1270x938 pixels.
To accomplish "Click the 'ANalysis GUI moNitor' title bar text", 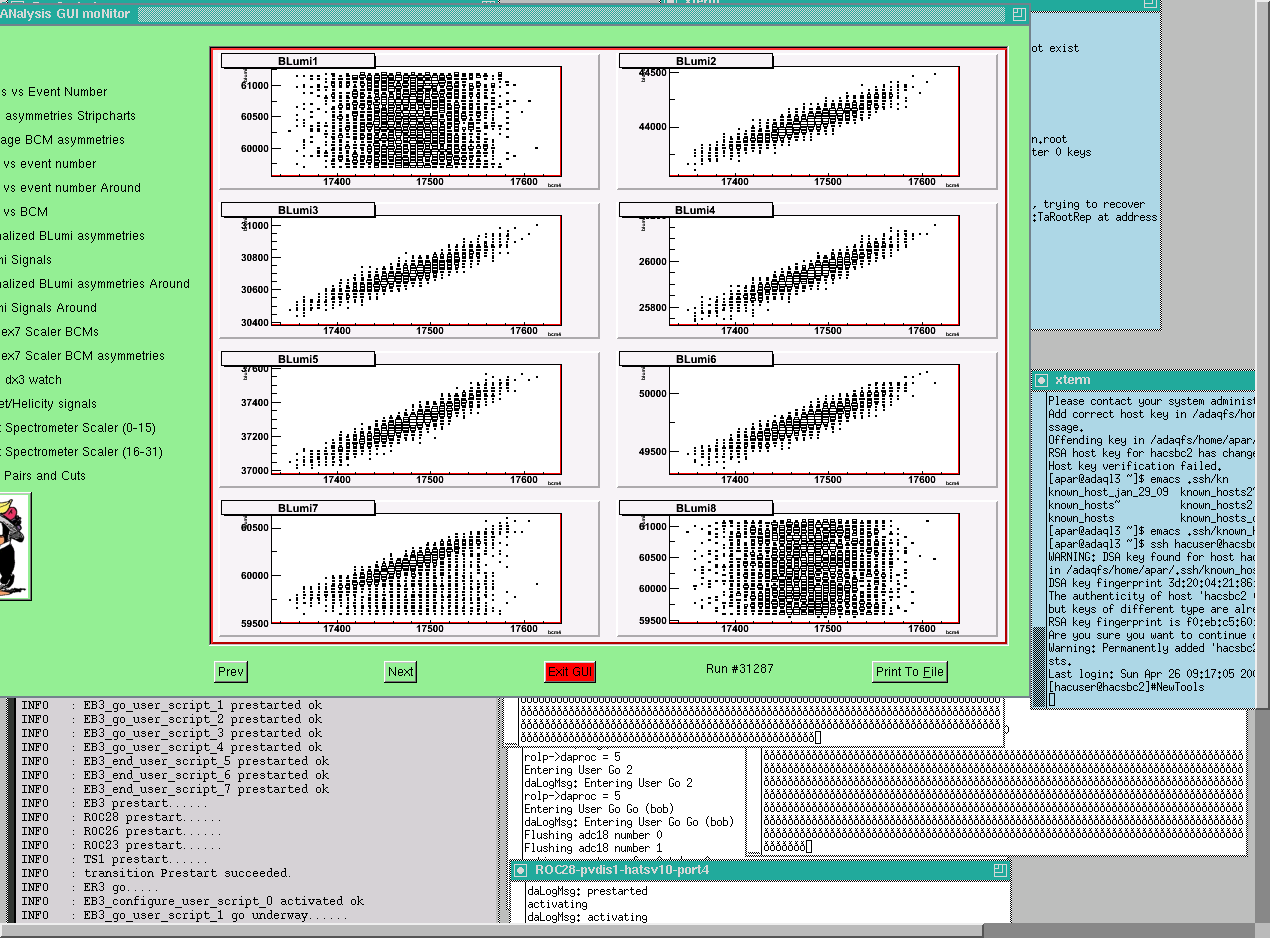I will pos(66,14).
